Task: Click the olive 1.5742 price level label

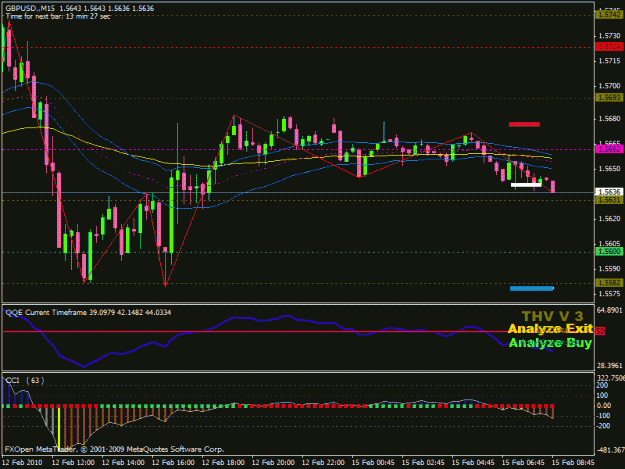Action: [609, 15]
